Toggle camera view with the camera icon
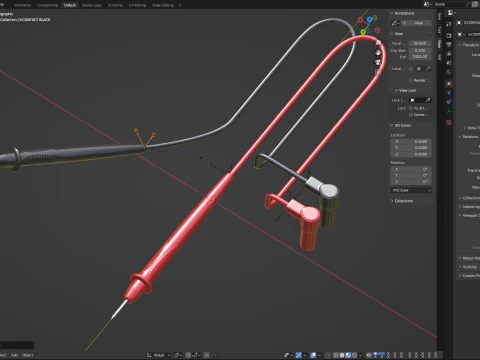The height and width of the screenshot is (360, 480). pyautogui.click(x=378, y=62)
